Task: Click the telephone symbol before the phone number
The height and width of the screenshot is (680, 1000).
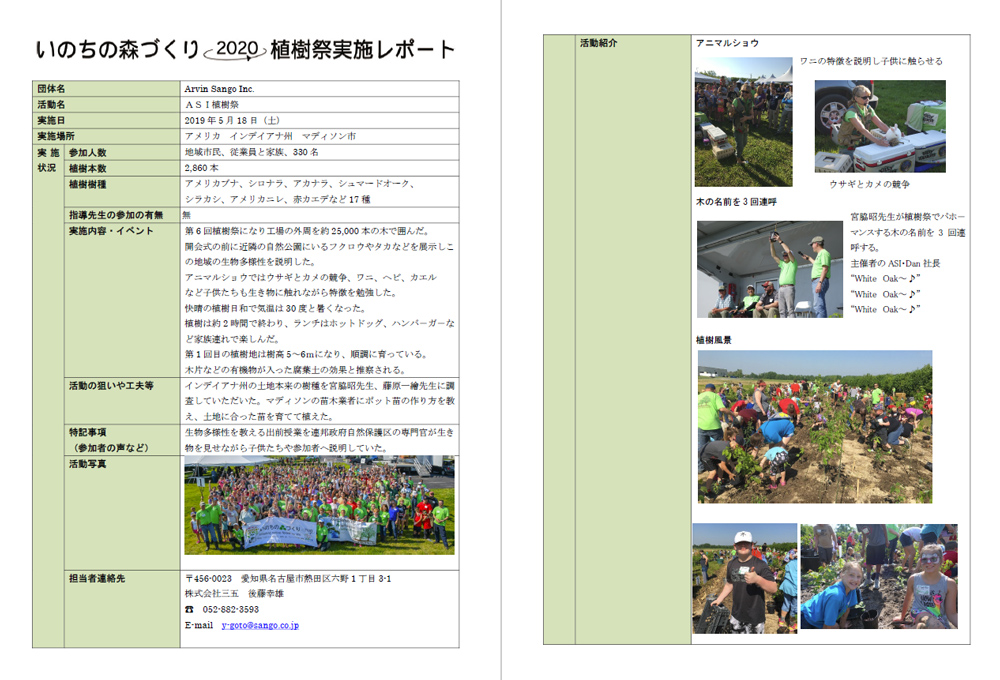Action: pos(190,609)
